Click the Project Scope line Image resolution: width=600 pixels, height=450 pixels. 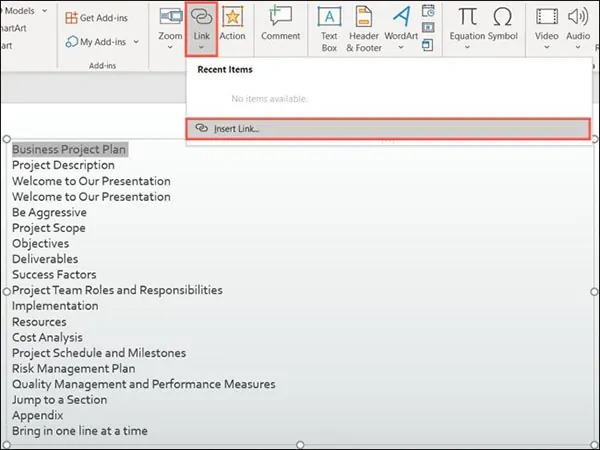point(49,228)
